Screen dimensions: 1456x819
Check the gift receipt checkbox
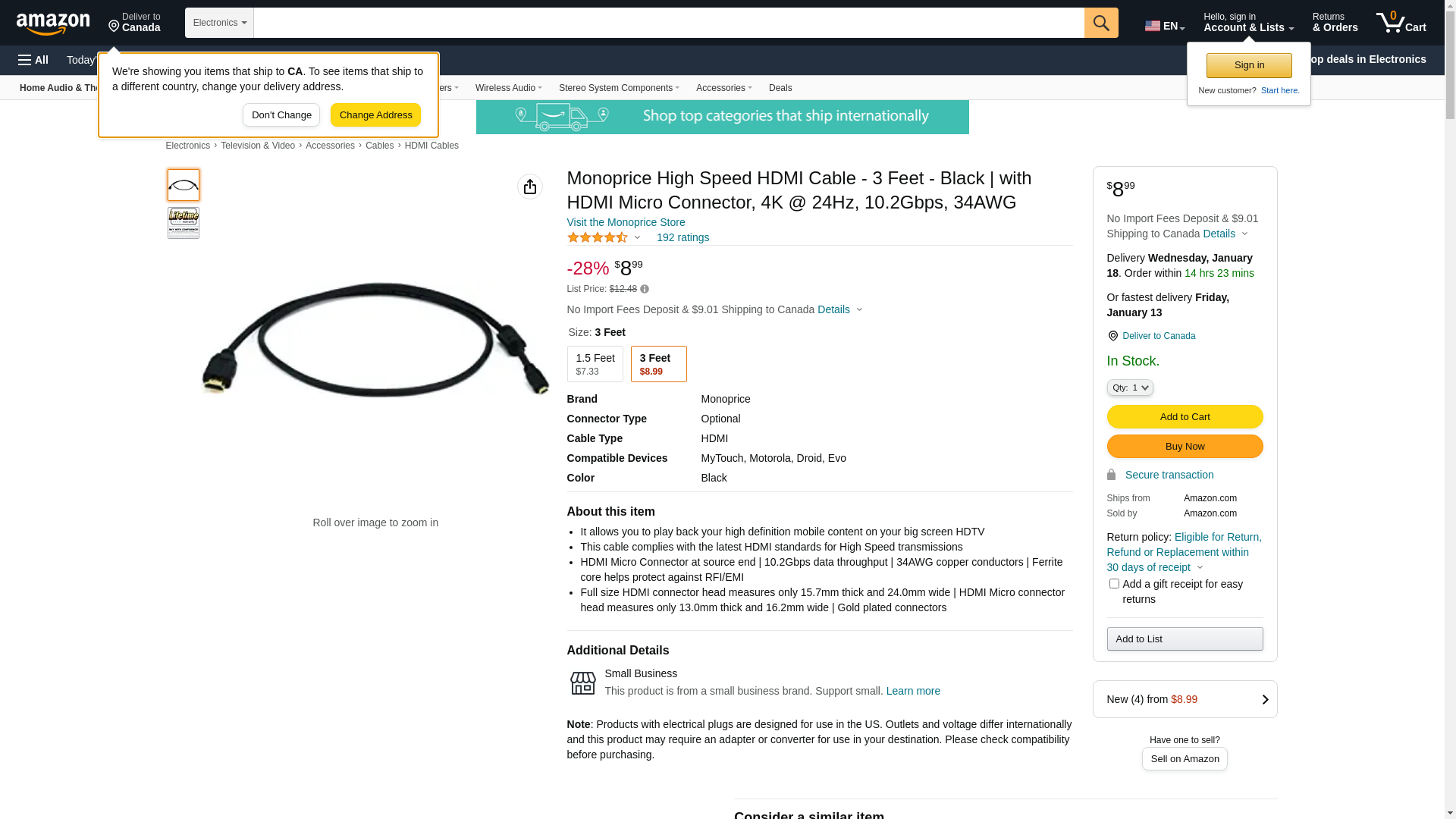1114,583
